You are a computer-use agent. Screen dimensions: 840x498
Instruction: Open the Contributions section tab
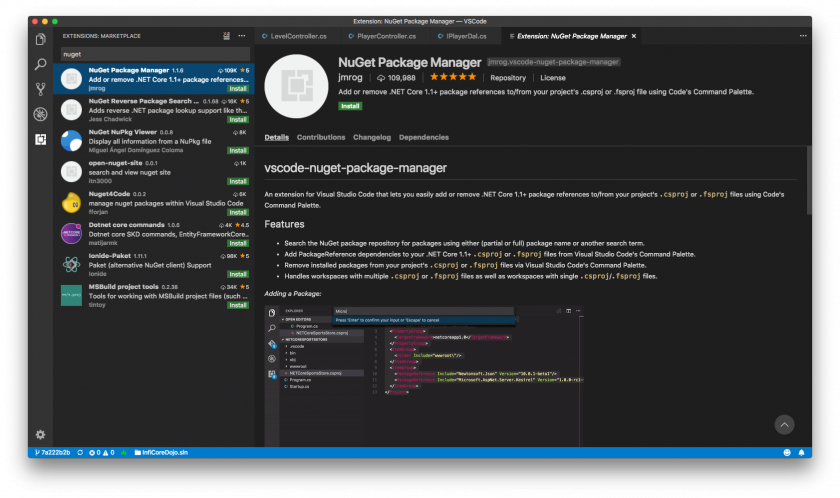pyautogui.click(x=321, y=137)
